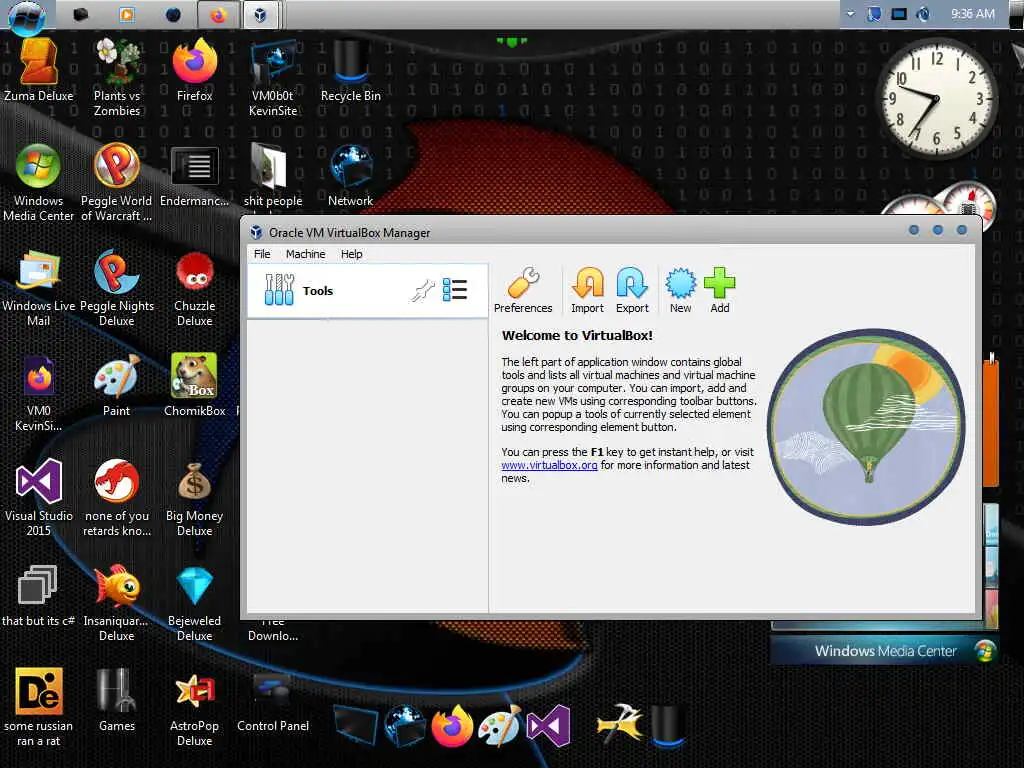
Task: Click Paint palette icon in bottom dock
Action: coord(500,726)
